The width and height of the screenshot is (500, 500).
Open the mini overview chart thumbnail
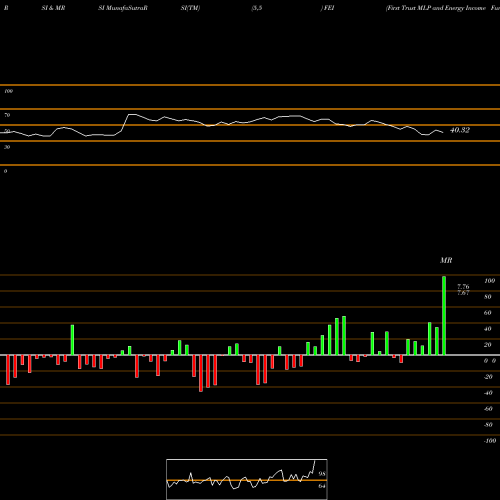[x=247, y=479]
